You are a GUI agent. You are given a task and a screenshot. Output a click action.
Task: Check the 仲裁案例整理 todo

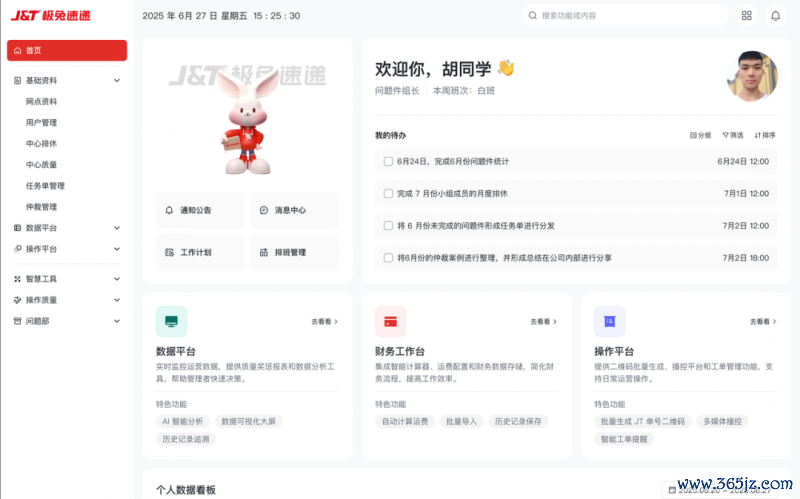click(388, 258)
